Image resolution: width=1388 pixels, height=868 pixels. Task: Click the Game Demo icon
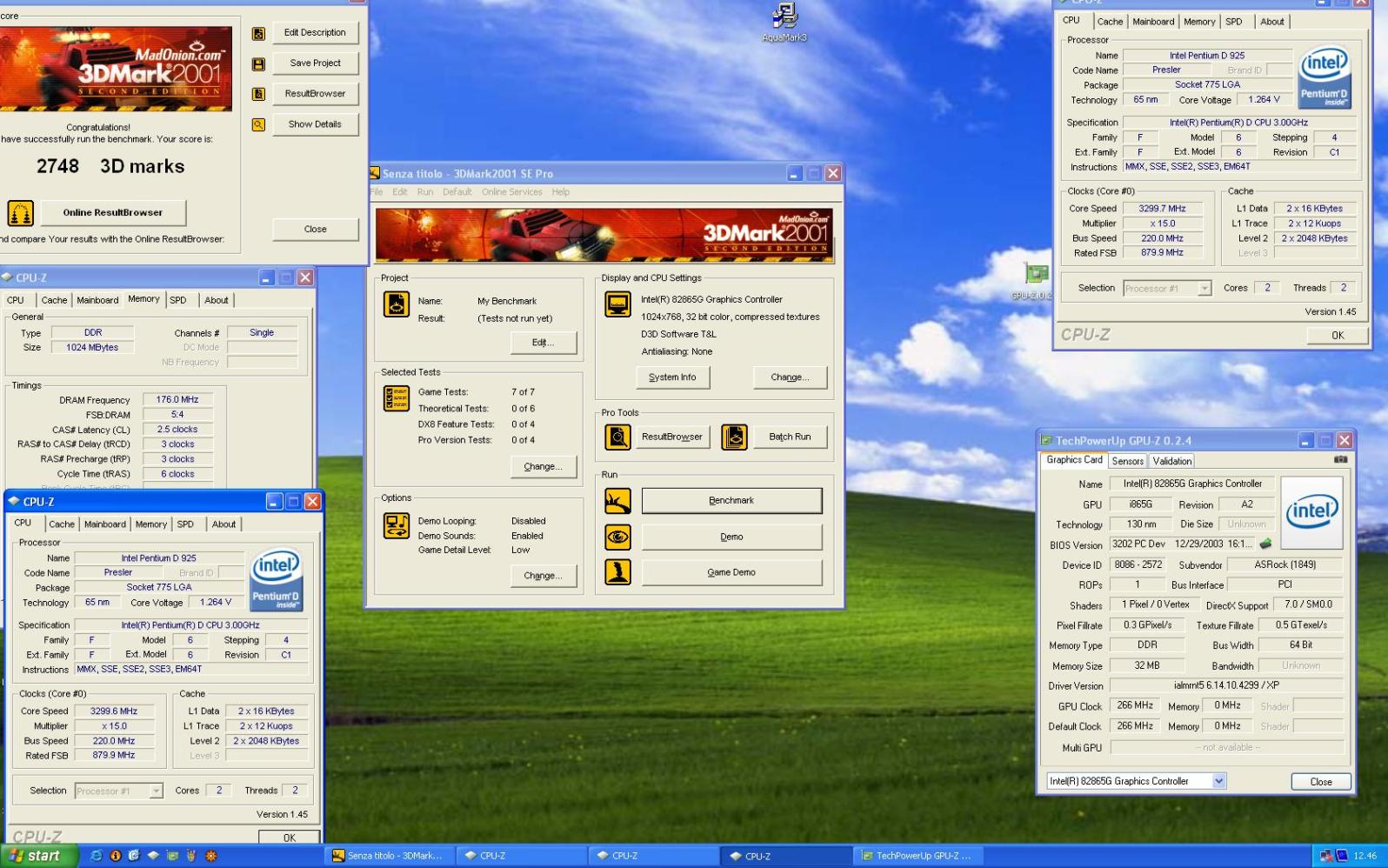[617, 572]
